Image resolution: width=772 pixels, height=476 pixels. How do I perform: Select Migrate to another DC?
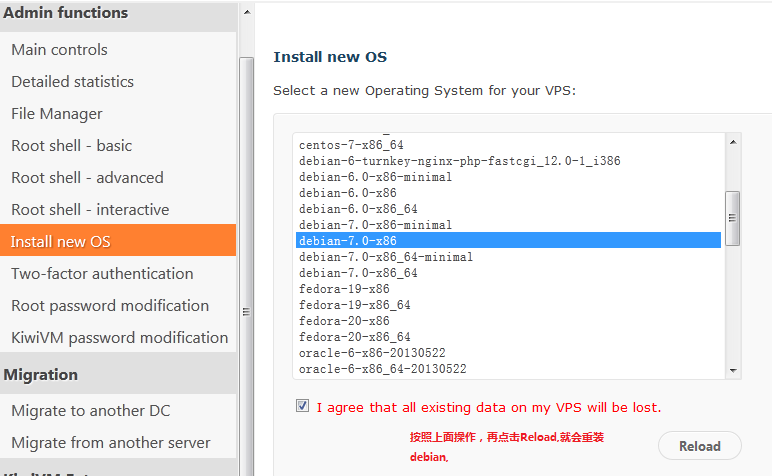[91, 411]
